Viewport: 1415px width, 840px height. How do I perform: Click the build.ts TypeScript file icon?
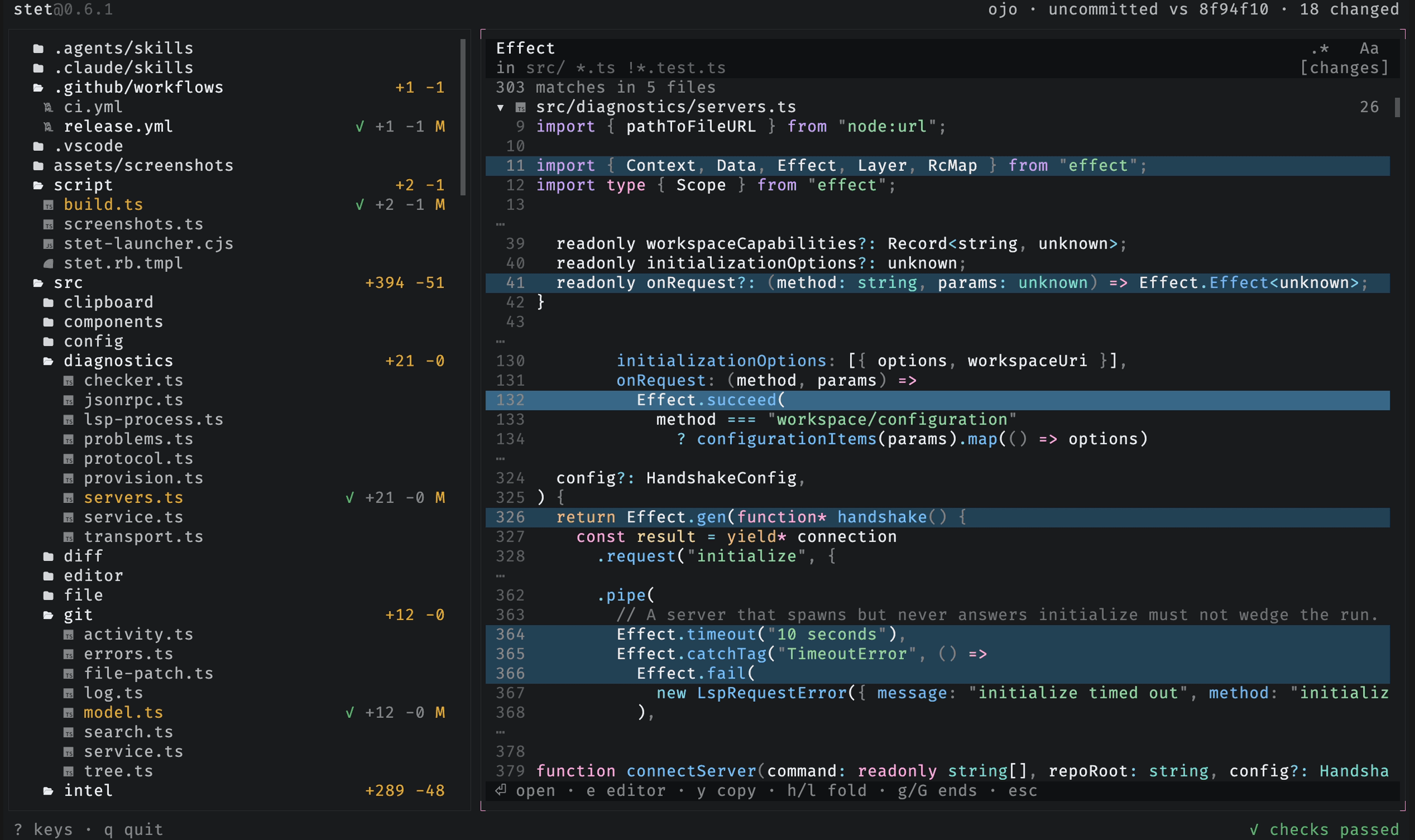tap(49, 205)
